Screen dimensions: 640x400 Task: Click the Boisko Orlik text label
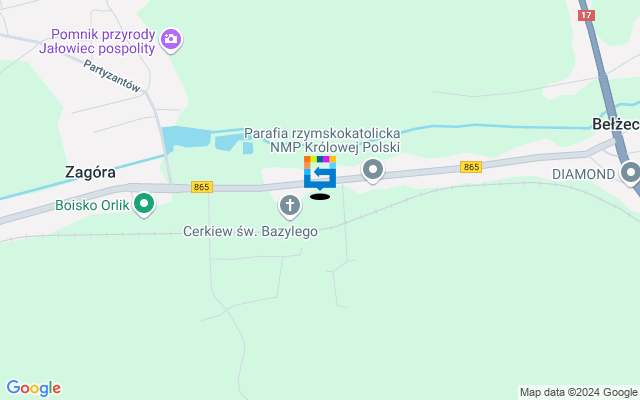(92, 205)
